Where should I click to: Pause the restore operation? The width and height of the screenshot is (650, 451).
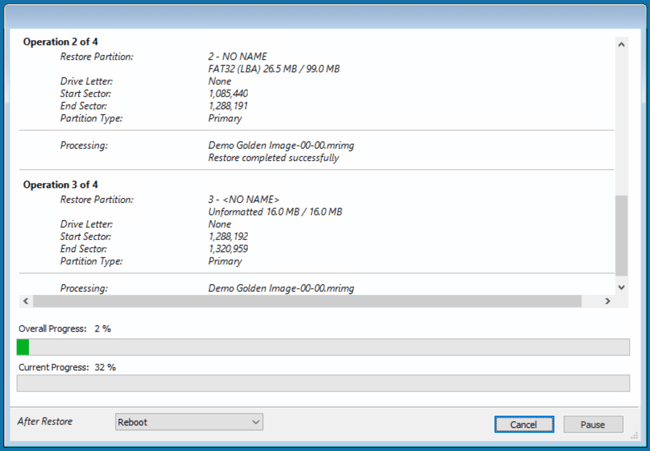592,424
